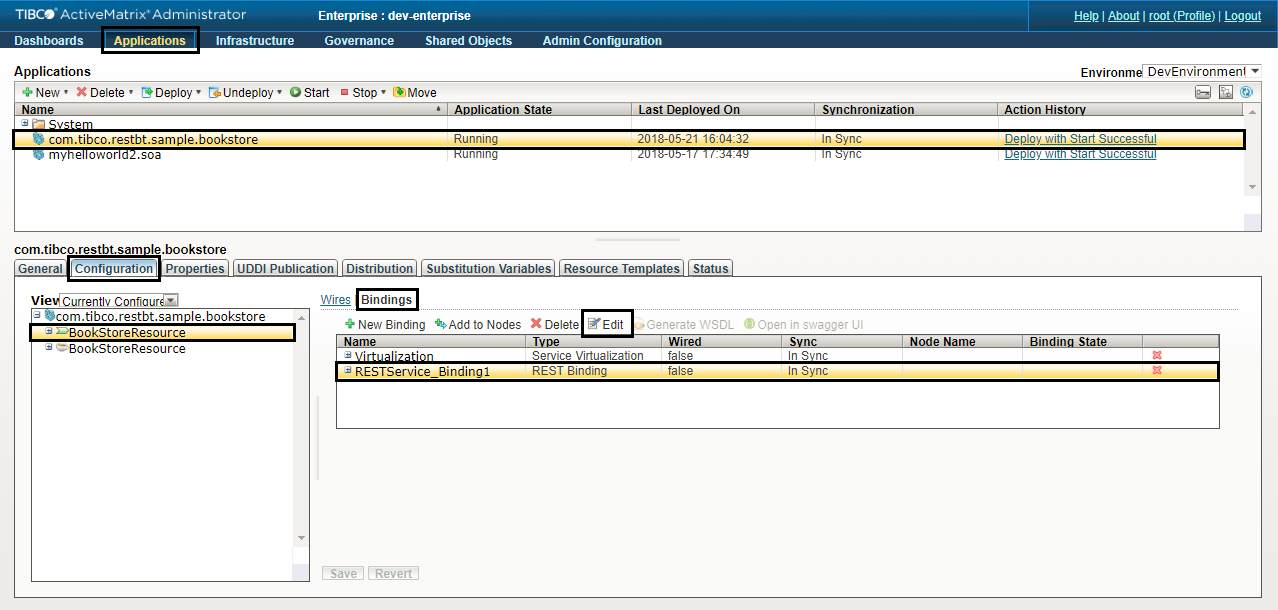Open the Dashboards menu
The image size is (1278, 610).
(49, 41)
